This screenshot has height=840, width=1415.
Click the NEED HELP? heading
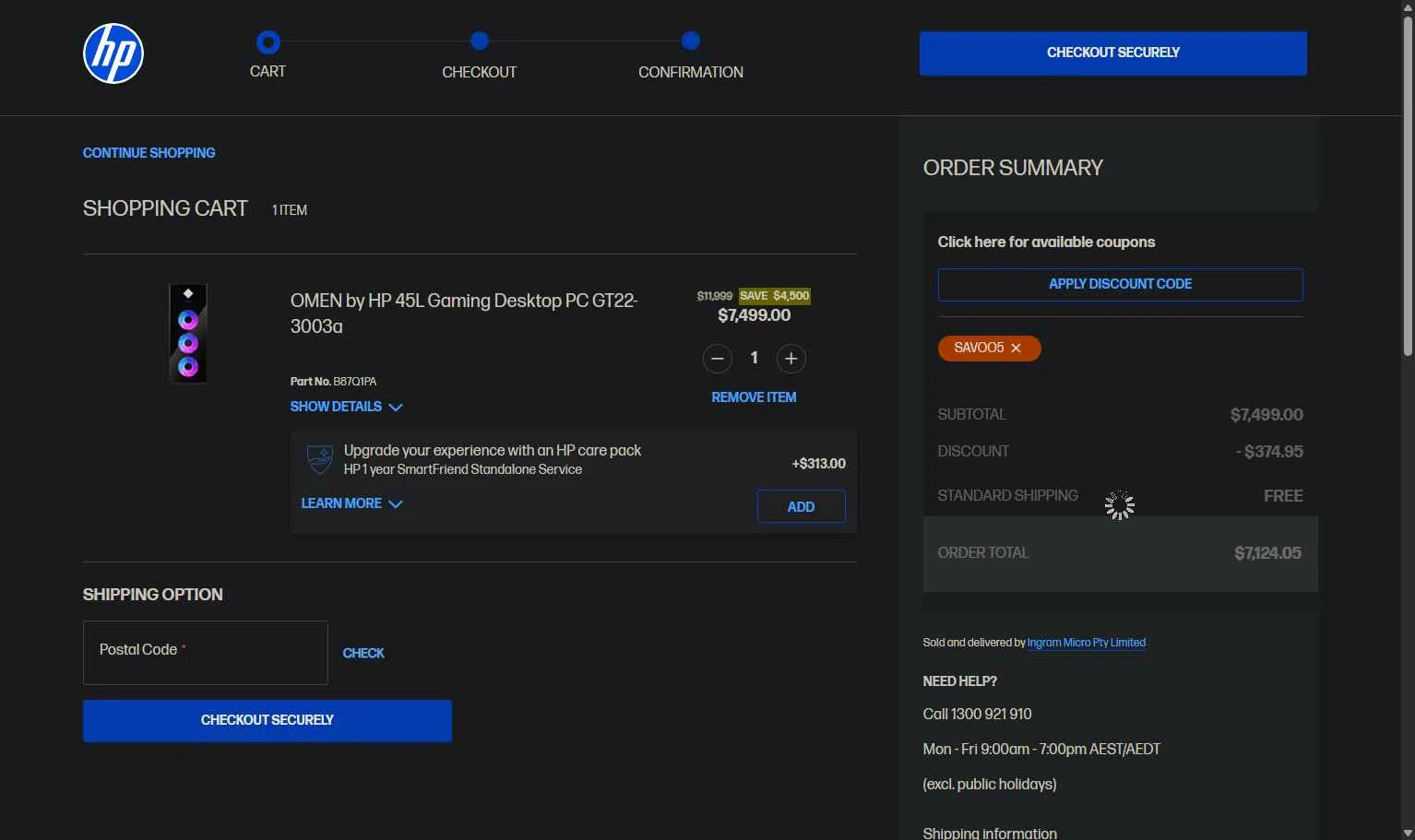[x=960, y=681]
